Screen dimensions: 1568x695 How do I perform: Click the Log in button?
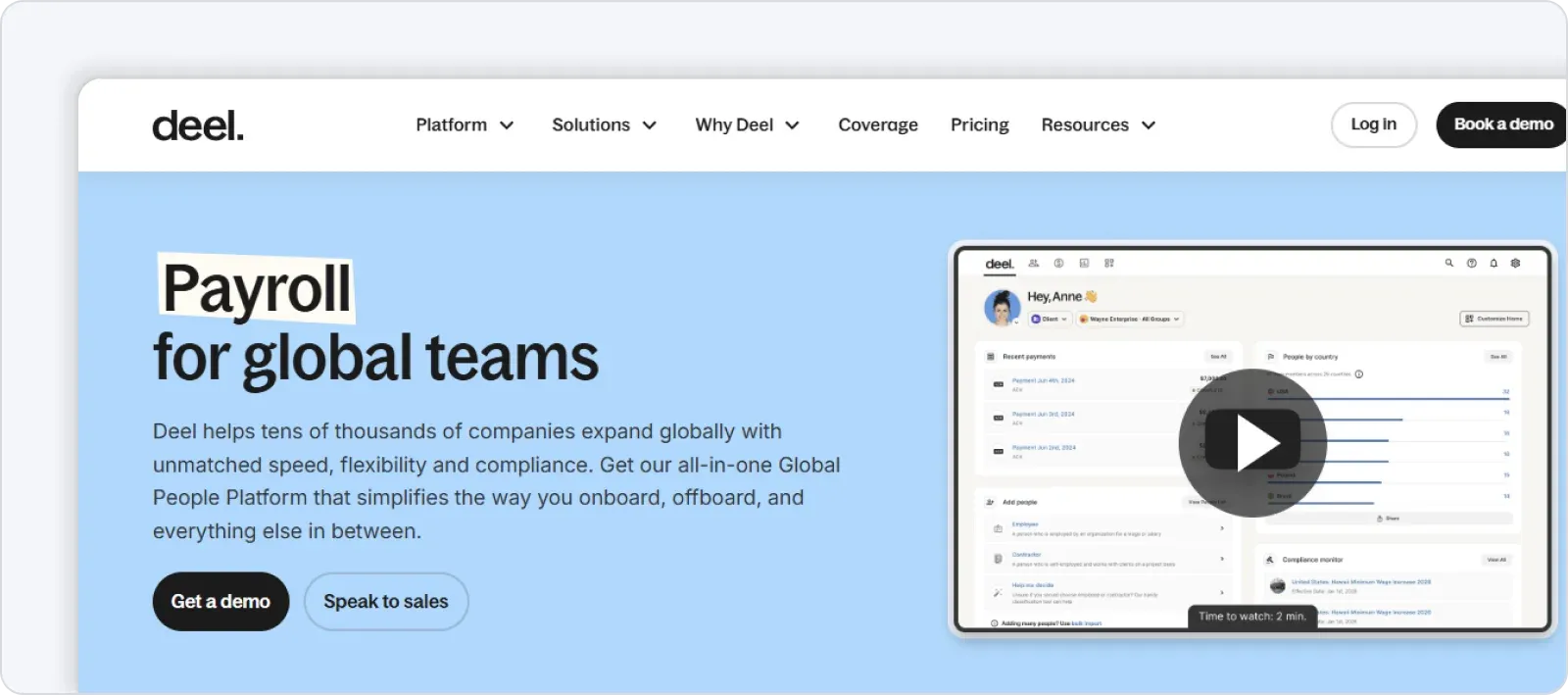coord(1373,124)
